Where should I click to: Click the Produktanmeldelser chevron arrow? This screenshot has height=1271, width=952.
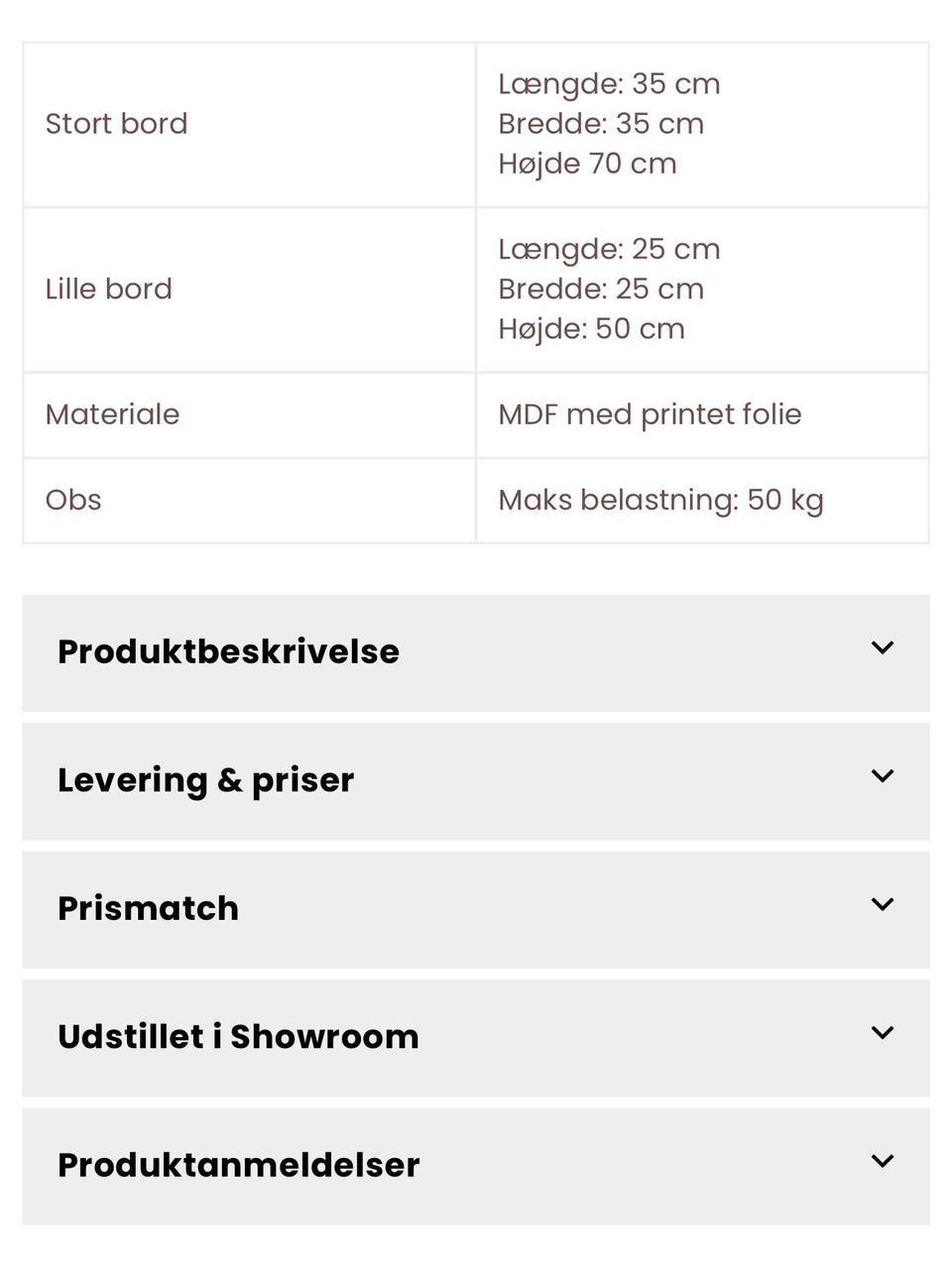882,1161
